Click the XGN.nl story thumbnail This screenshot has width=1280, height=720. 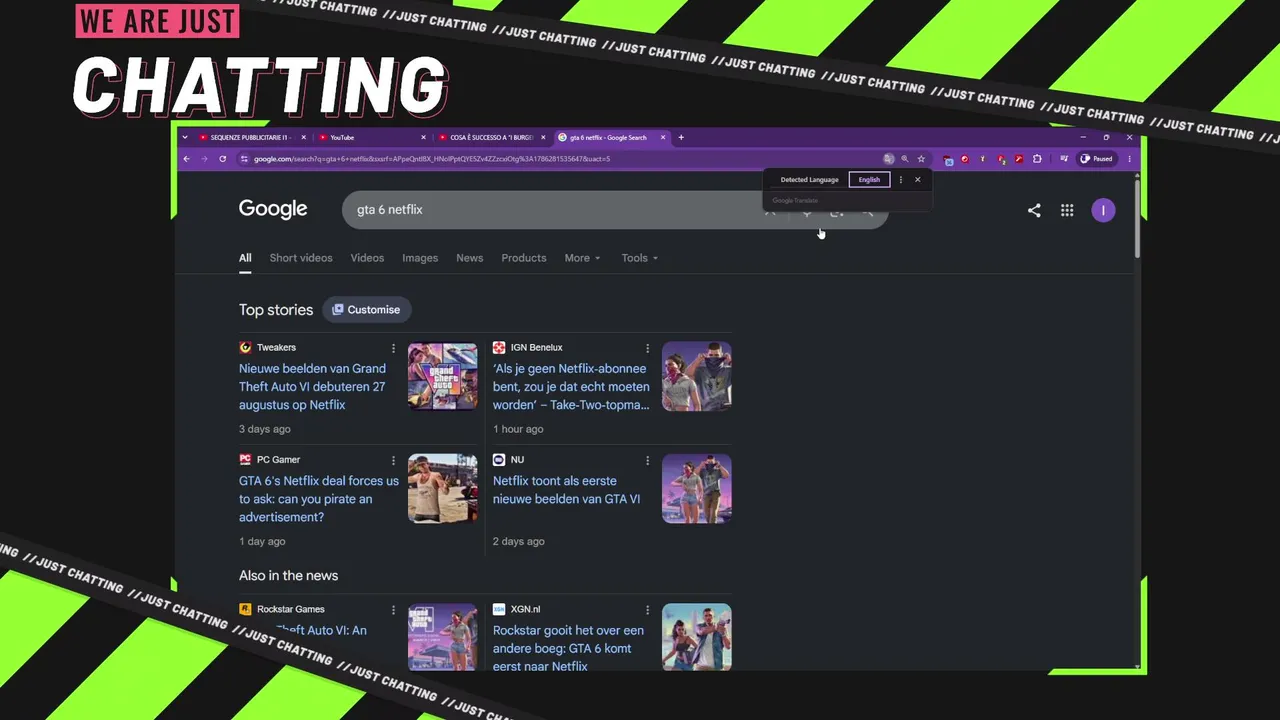[x=697, y=637]
